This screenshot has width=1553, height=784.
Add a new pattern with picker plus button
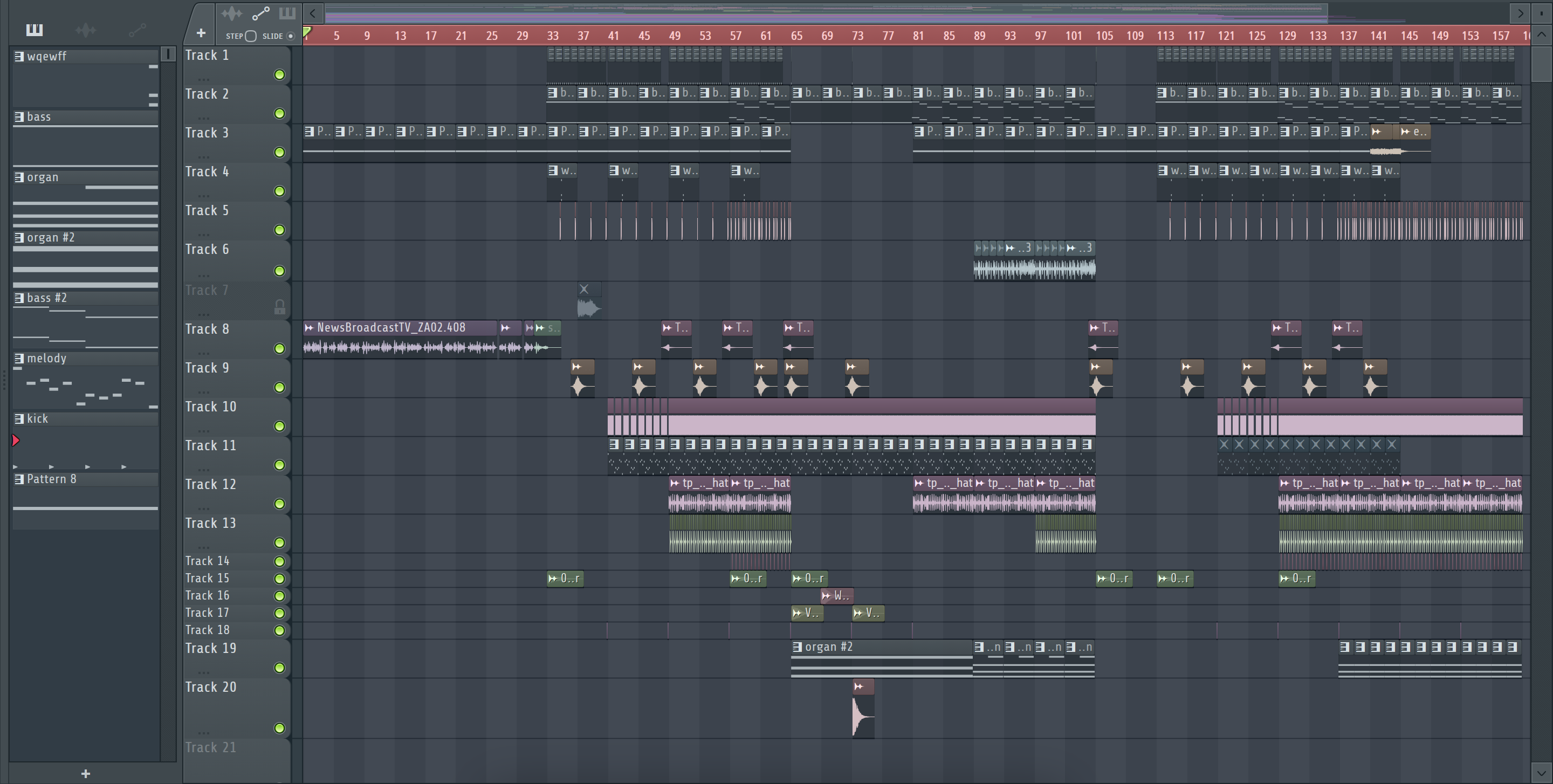pos(86,773)
